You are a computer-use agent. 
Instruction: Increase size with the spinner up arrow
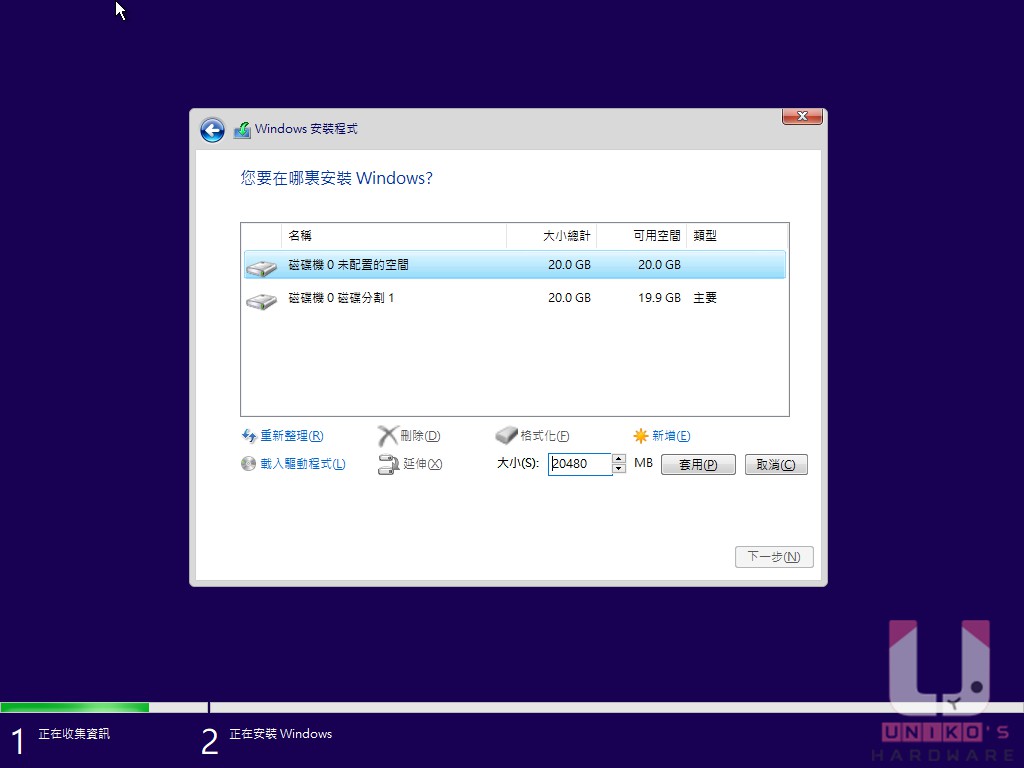click(618, 458)
